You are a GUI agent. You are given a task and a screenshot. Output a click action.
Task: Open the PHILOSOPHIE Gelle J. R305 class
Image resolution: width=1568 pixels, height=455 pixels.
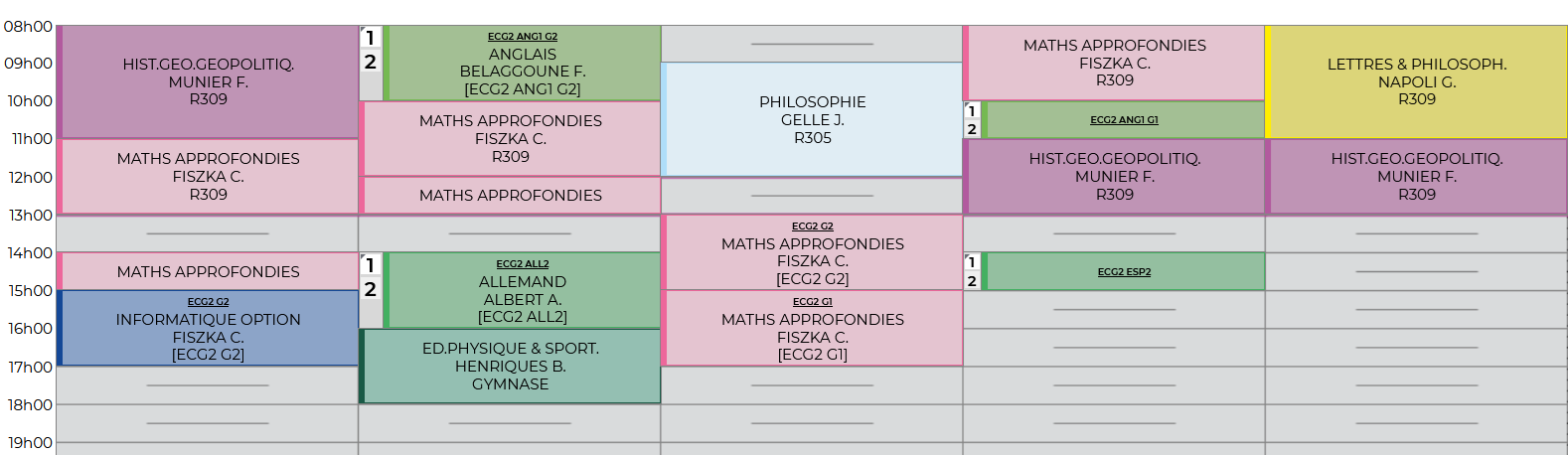[x=812, y=120]
